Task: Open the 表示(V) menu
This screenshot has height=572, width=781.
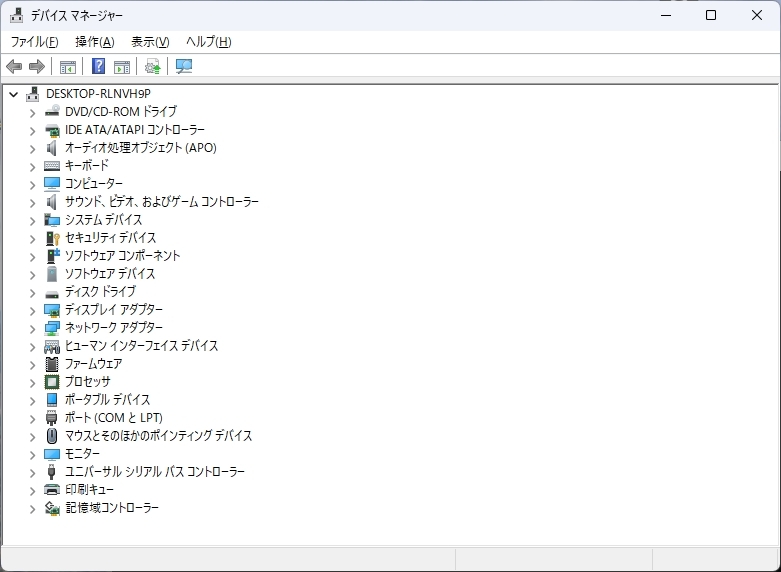Action: coord(150,42)
